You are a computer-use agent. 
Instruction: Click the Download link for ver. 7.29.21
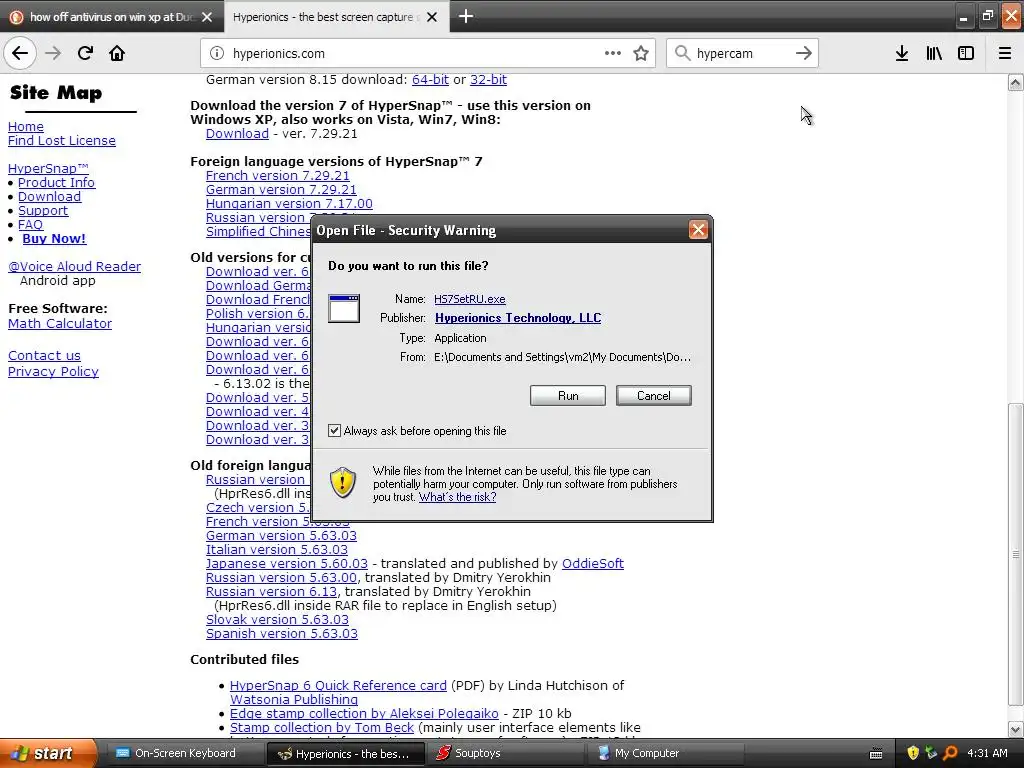point(237,133)
